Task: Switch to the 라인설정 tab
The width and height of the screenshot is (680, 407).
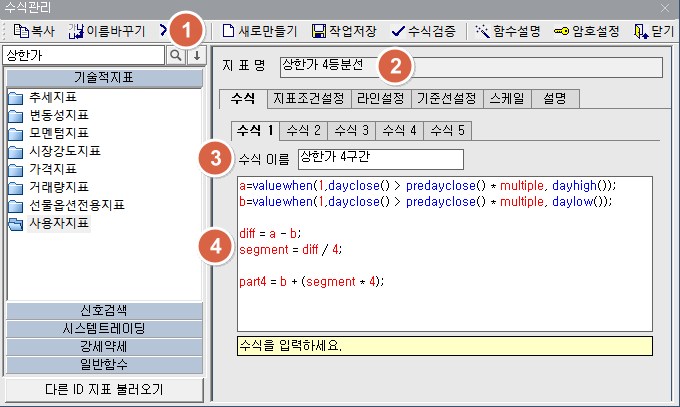Action: pyautogui.click(x=381, y=98)
